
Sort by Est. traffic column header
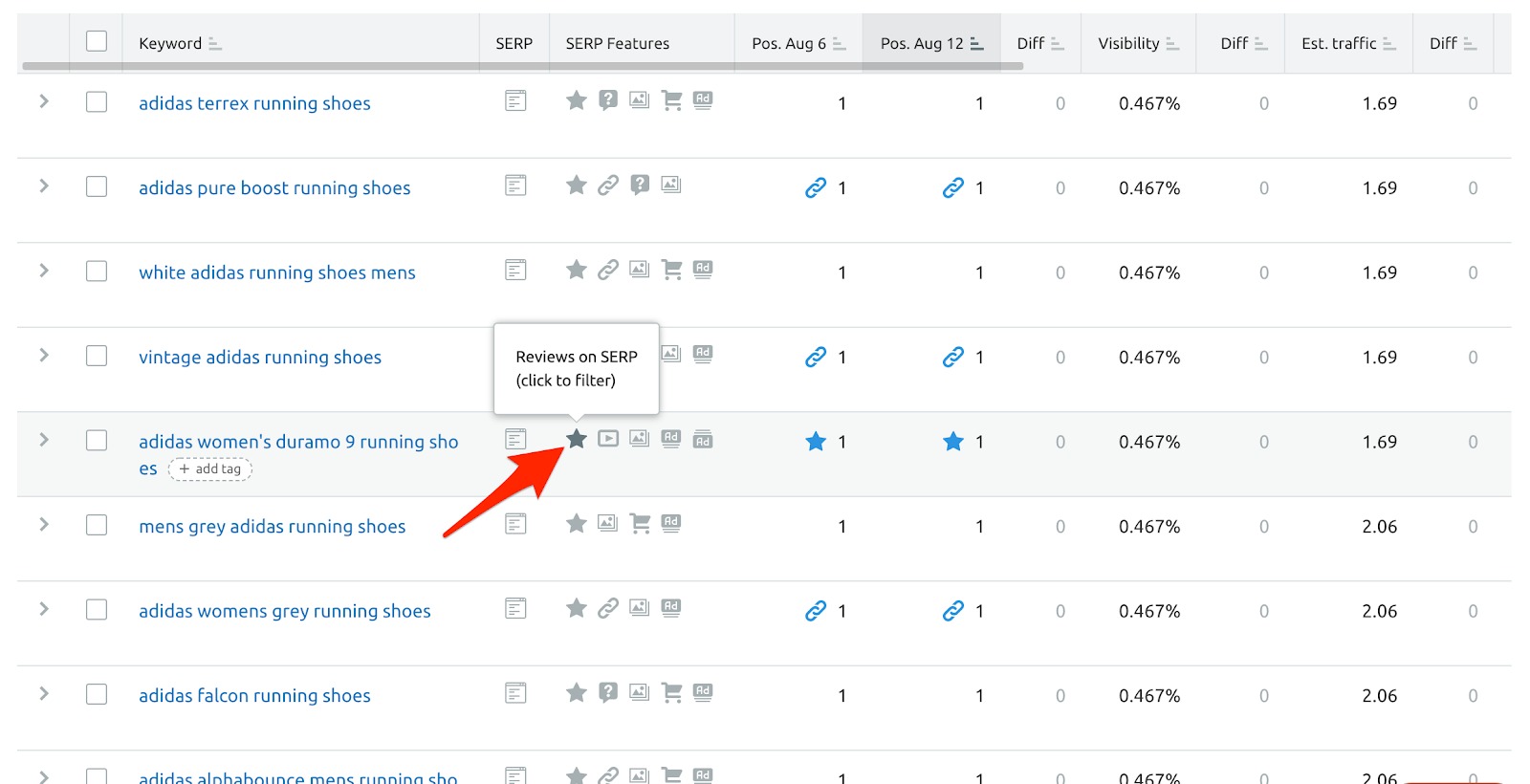pos(1348,43)
